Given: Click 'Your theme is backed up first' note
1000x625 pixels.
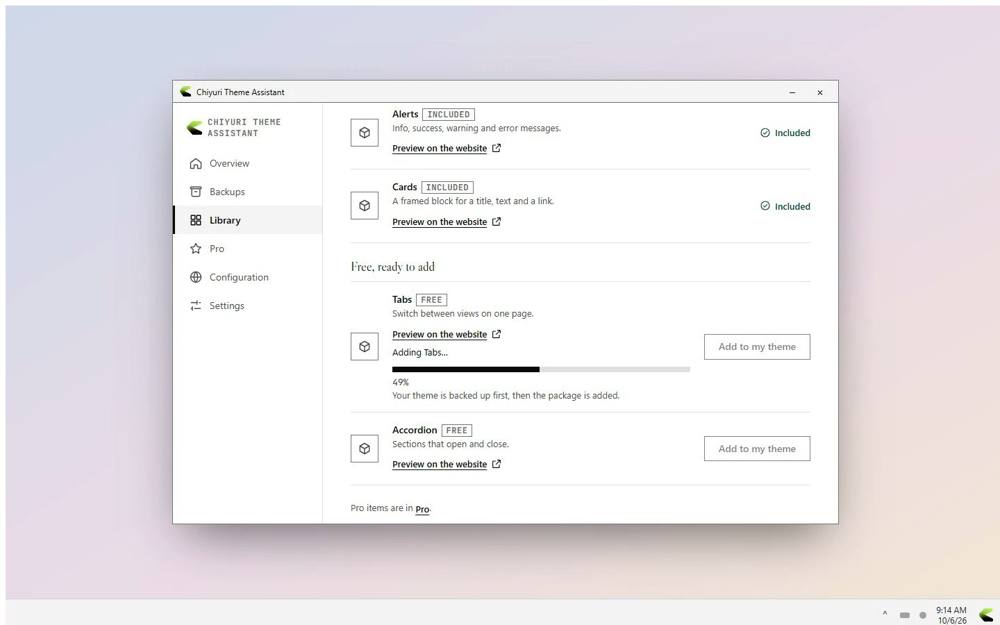Looking at the screenshot, I should point(506,395).
